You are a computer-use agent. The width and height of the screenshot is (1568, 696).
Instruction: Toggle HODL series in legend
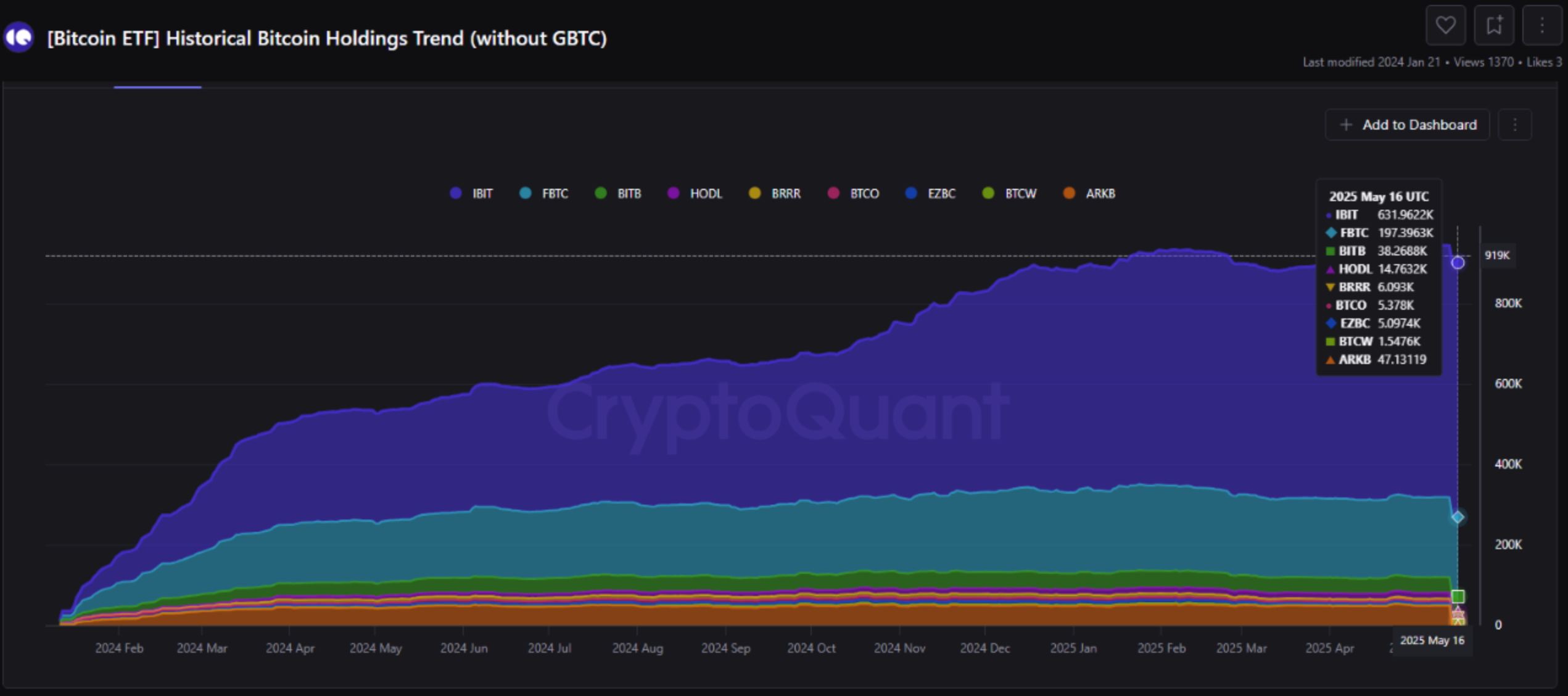pyautogui.click(x=695, y=193)
